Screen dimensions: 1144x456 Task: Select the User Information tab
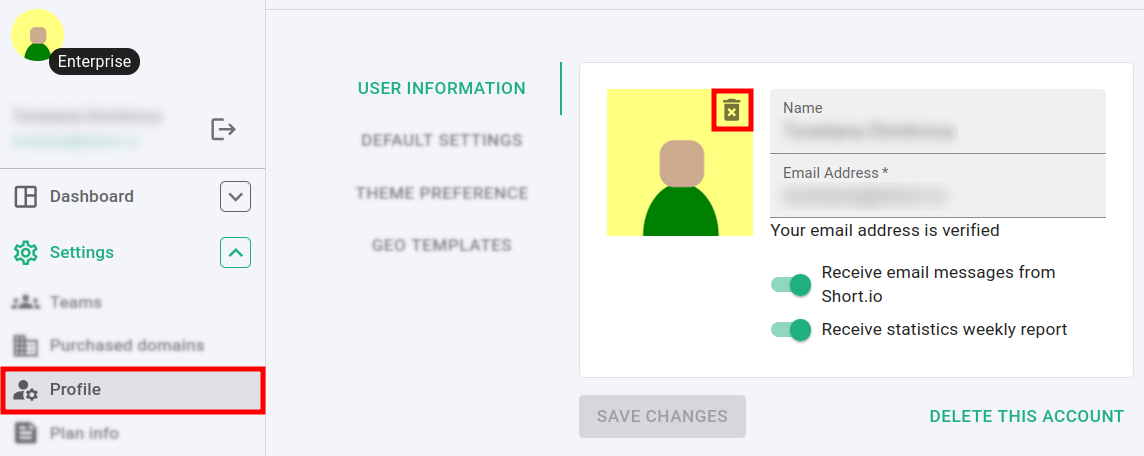(442, 88)
